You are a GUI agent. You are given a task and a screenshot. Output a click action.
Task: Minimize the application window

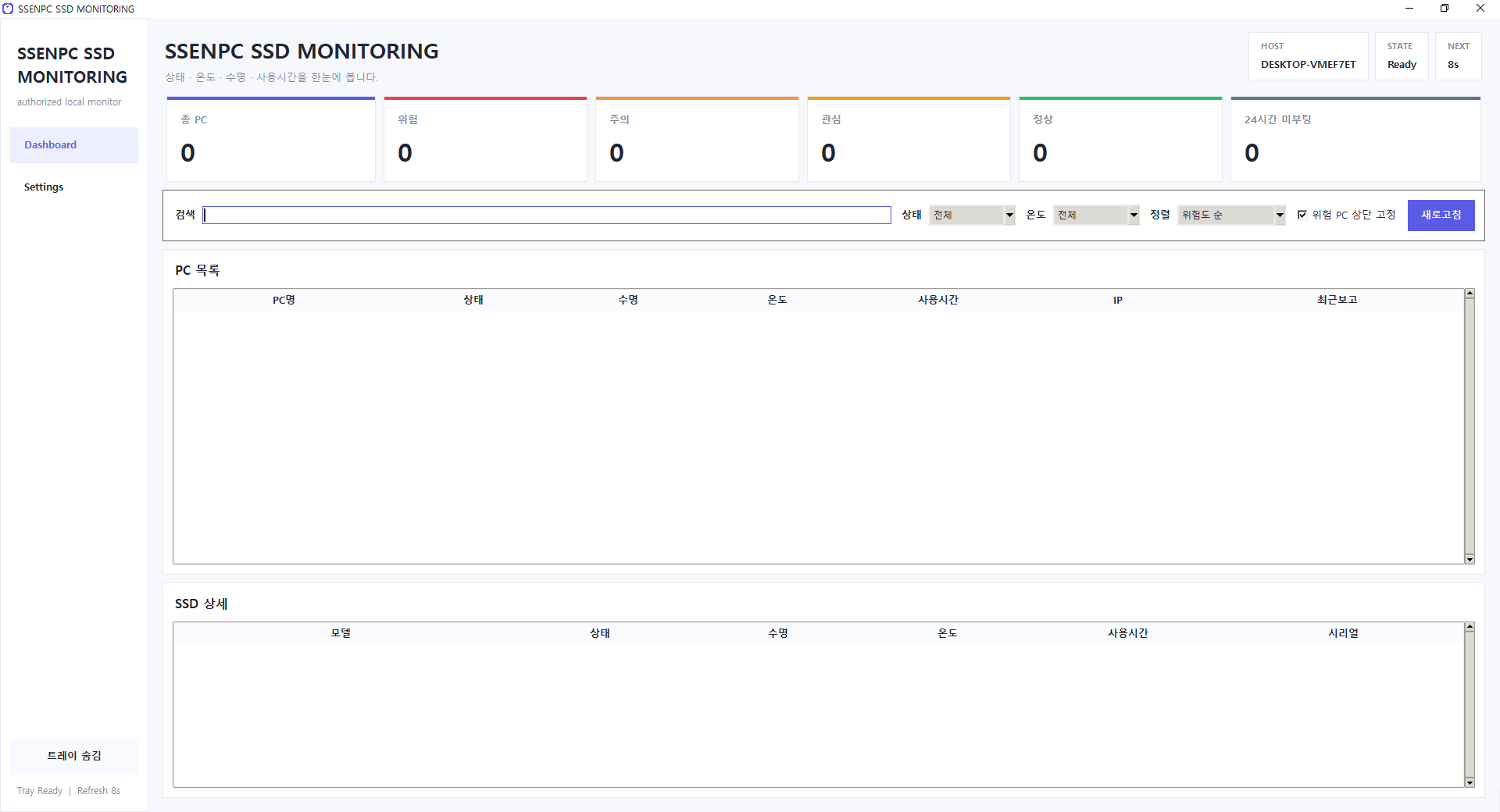pyautogui.click(x=1409, y=9)
